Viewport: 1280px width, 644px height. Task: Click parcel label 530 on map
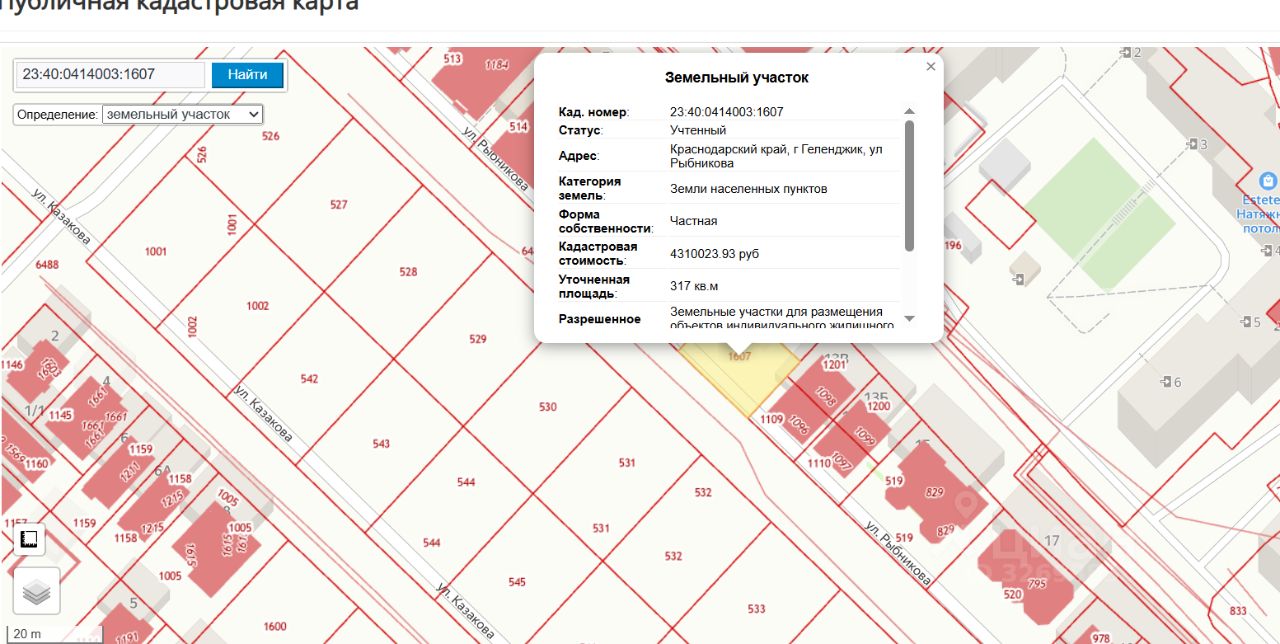[x=547, y=407]
